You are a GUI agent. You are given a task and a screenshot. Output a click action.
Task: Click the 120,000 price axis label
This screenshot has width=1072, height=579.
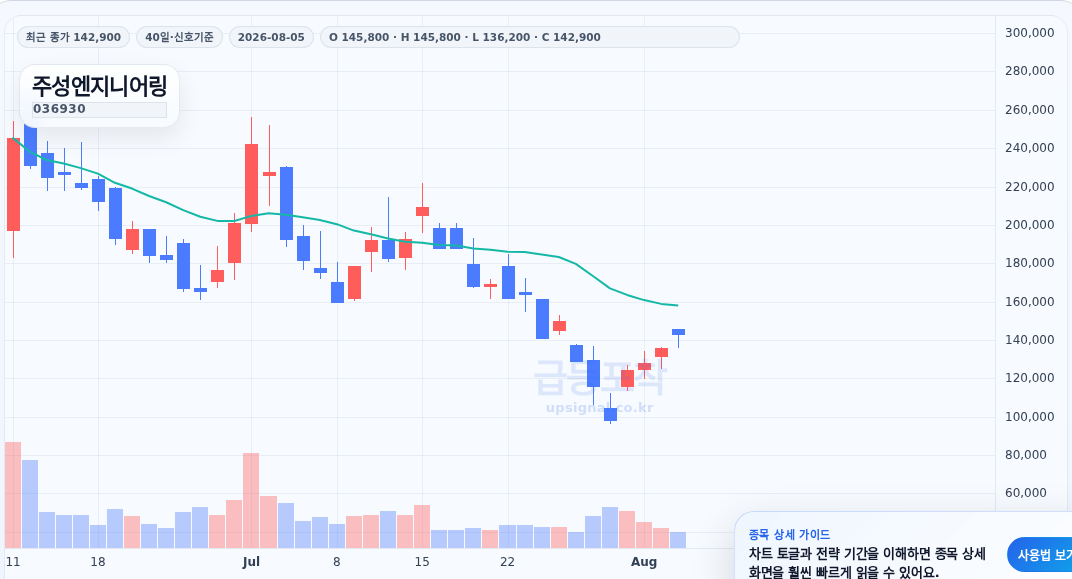1029,378
